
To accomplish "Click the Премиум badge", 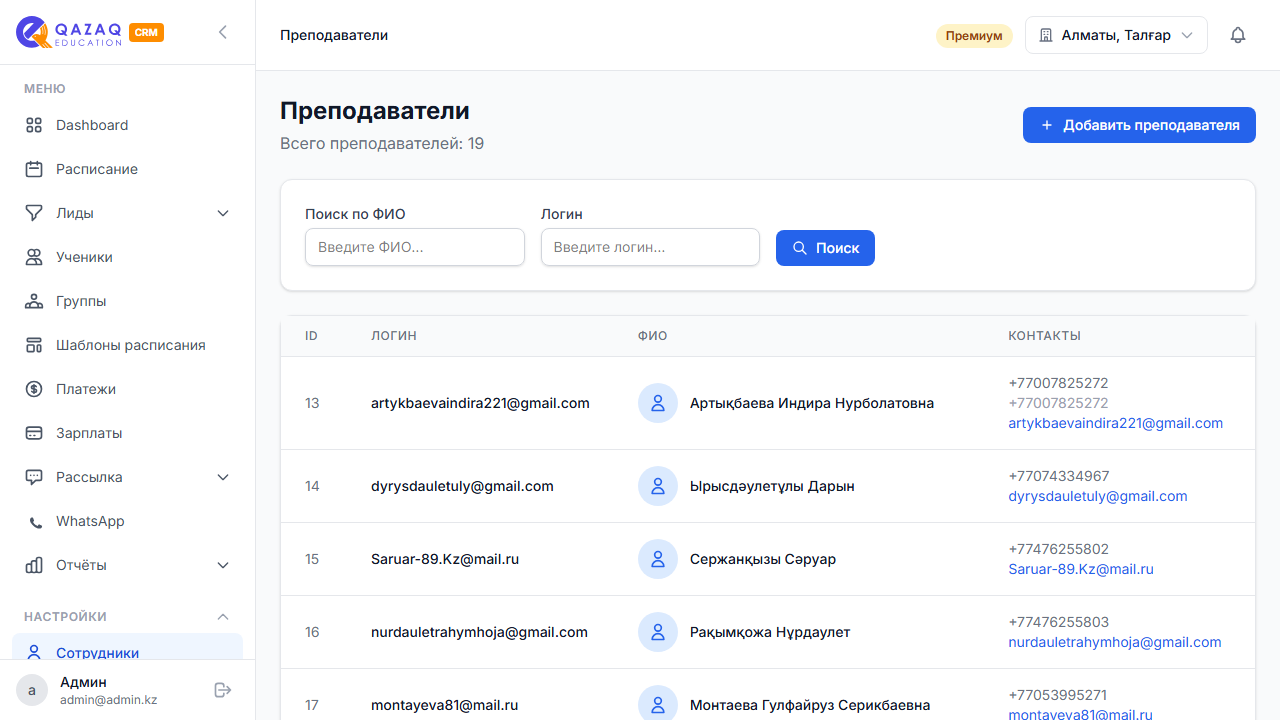I will 974,36.
